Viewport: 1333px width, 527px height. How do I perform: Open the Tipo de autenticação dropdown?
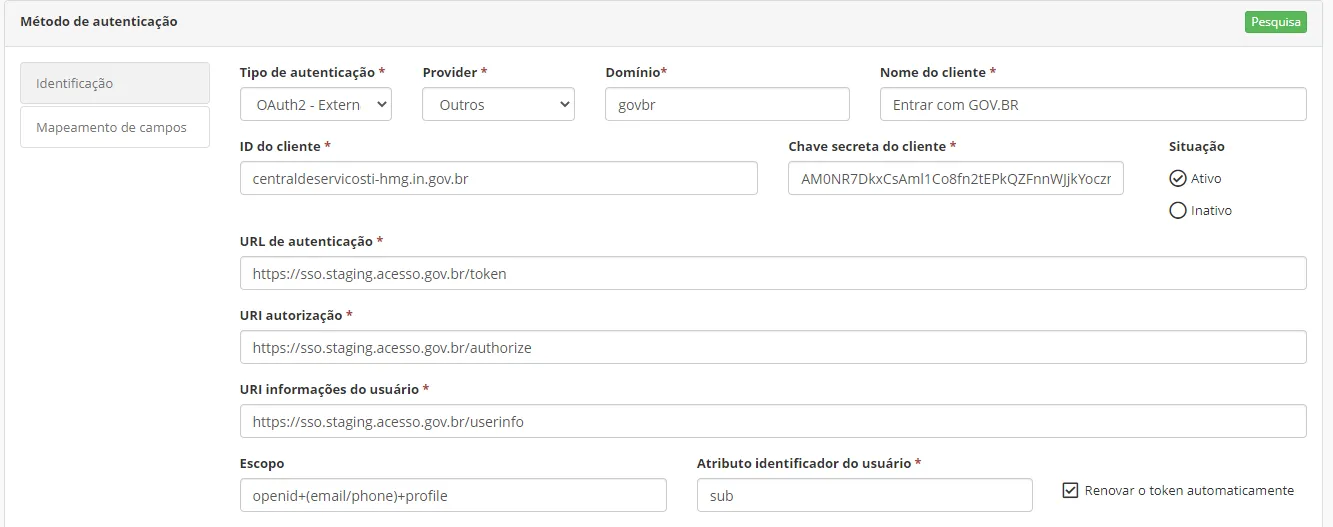(316, 104)
